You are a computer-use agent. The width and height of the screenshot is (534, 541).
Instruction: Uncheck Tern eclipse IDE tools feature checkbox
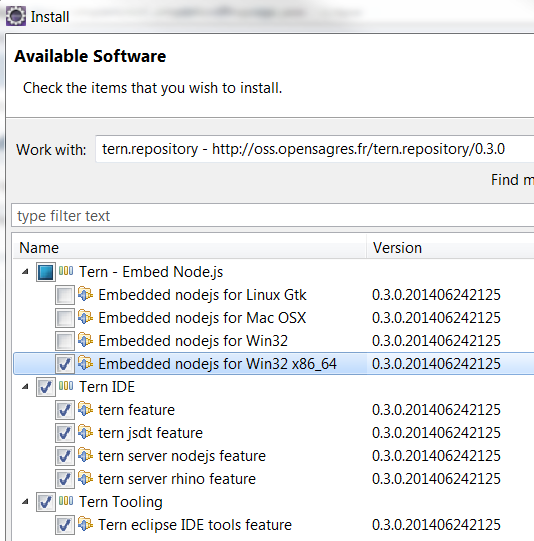point(65,525)
